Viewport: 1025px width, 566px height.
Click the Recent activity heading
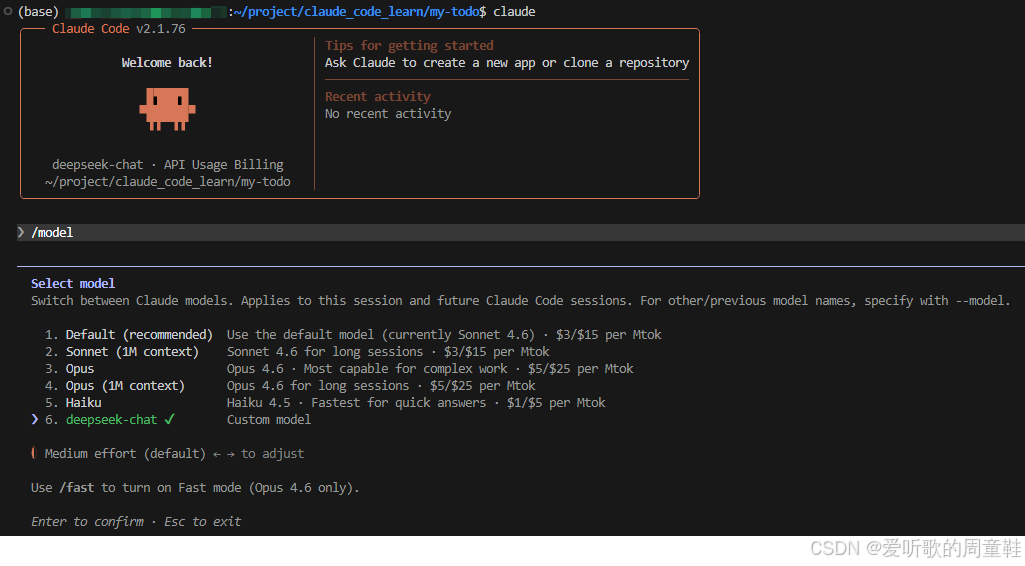pyautogui.click(x=378, y=97)
